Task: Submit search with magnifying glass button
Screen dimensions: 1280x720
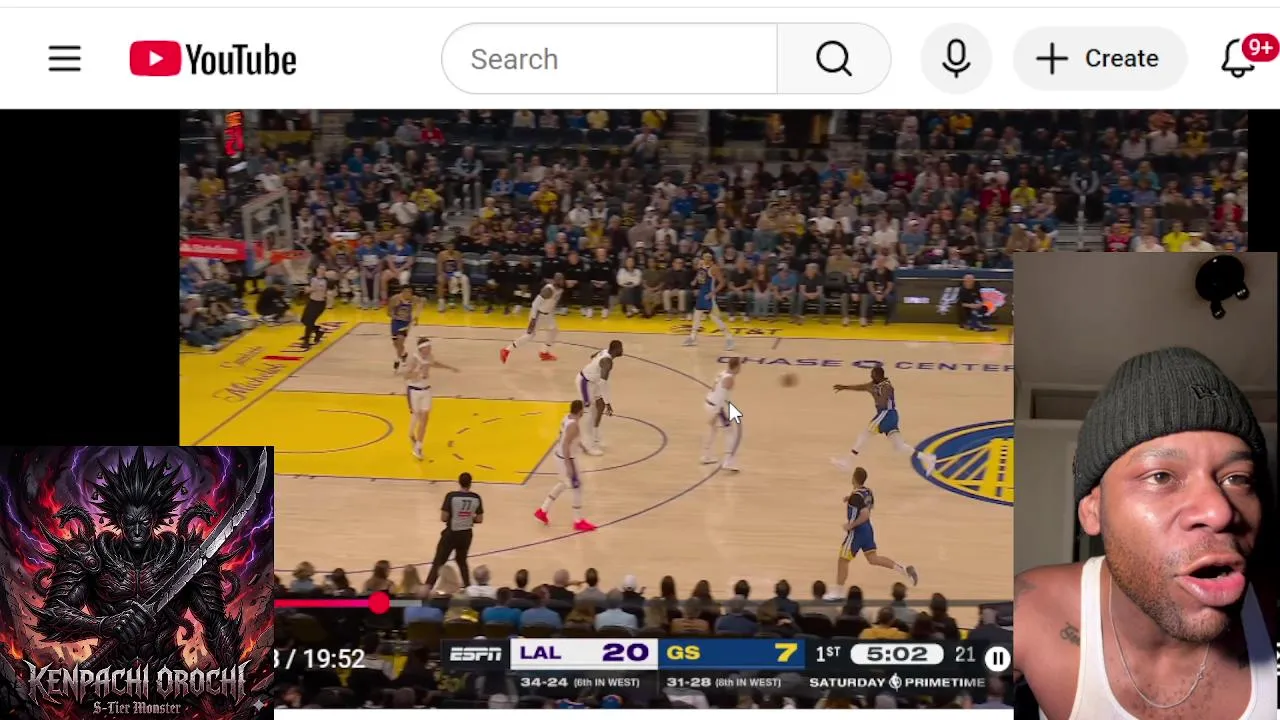Action: 833,59
